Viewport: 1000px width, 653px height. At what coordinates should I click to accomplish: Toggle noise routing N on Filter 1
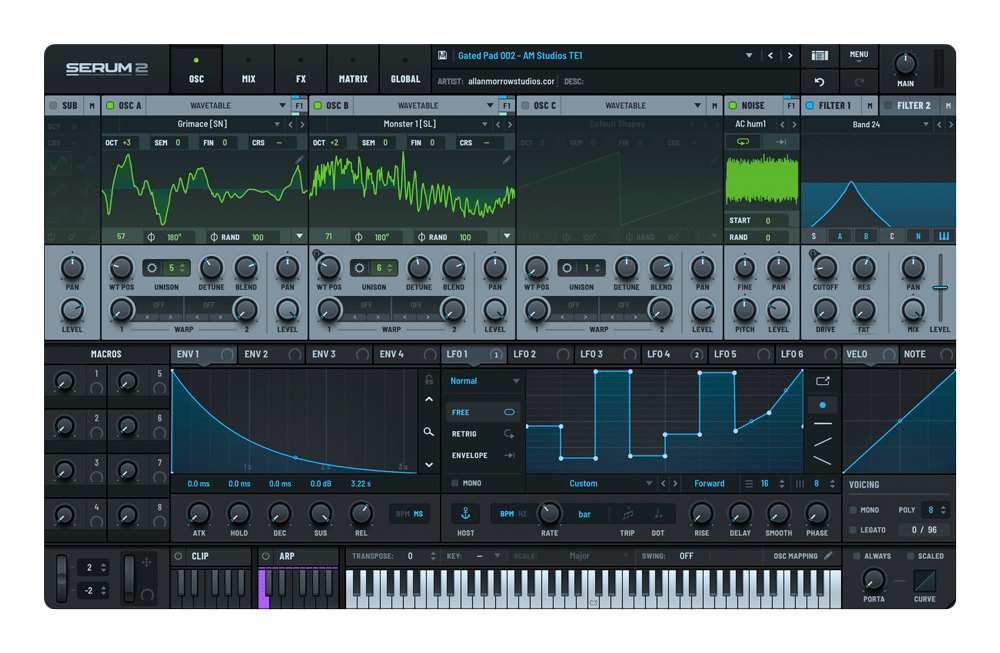918,236
